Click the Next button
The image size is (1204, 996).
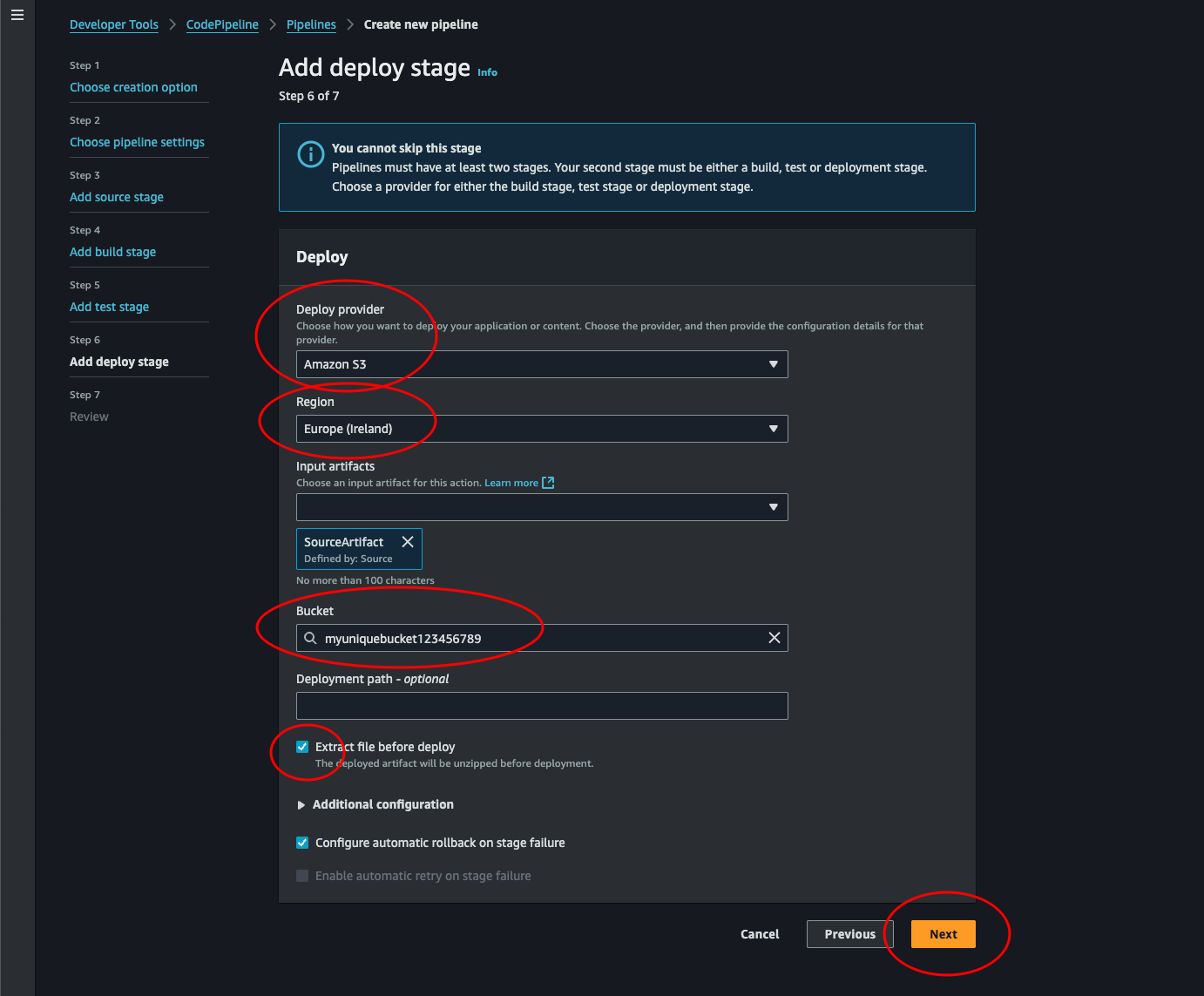coord(943,934)
